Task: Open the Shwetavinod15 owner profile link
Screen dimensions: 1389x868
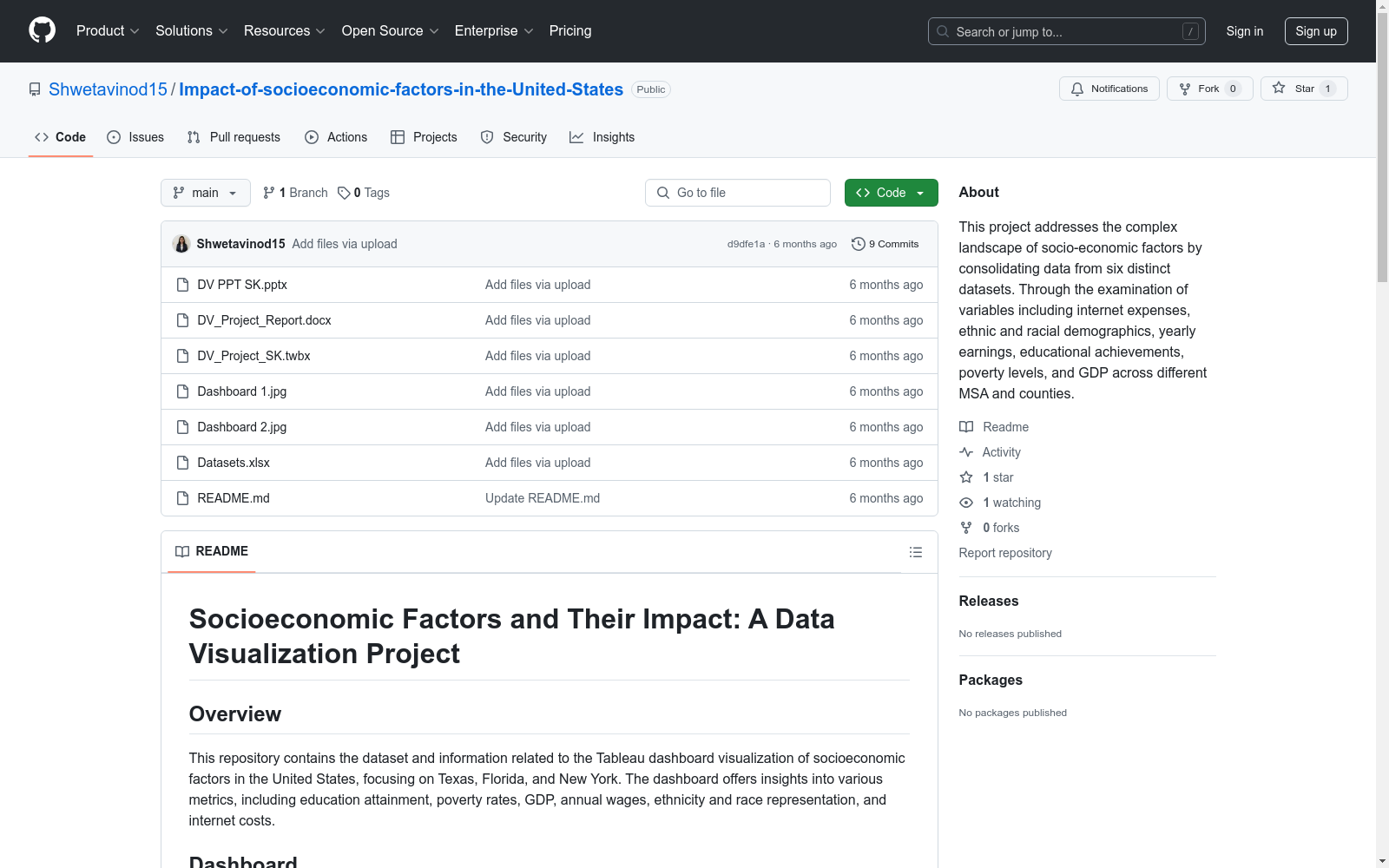Action: pos(108,89)
